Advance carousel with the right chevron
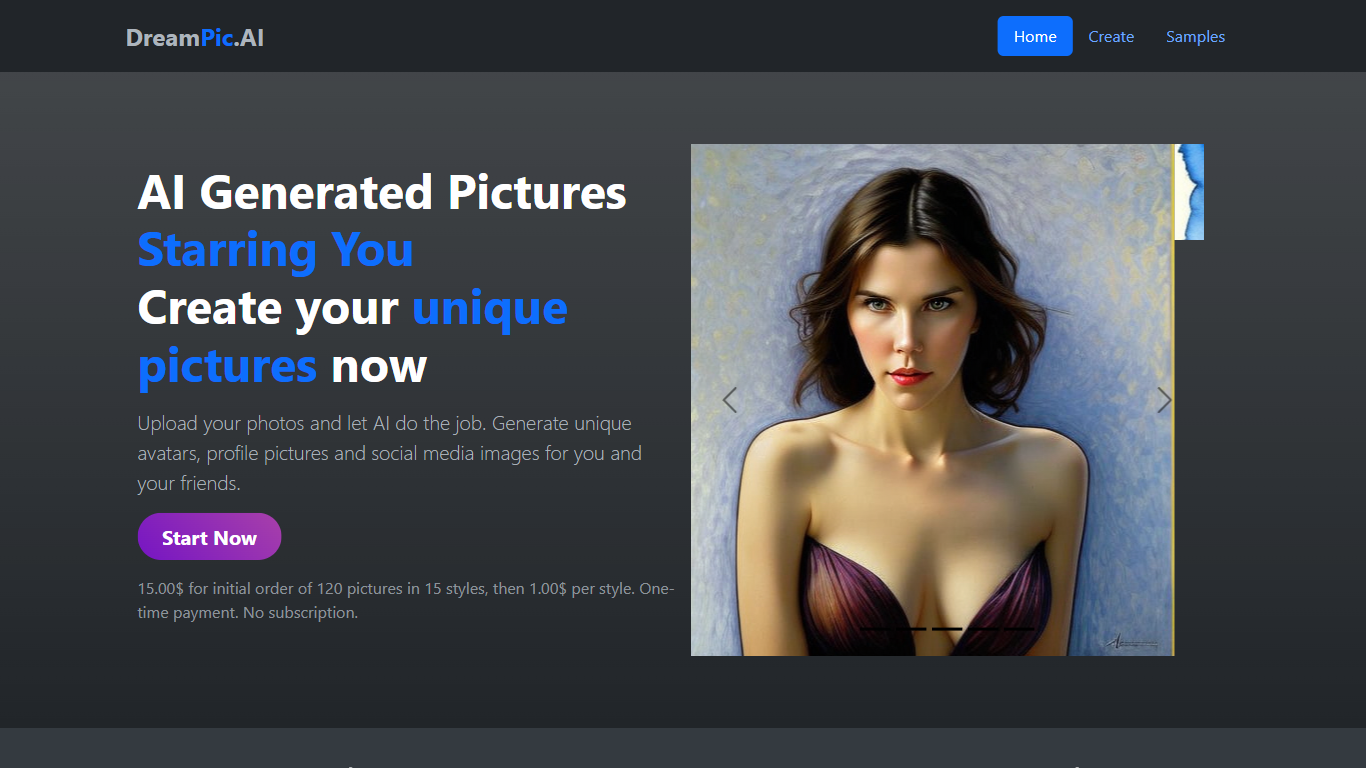 coord(1163,400)
